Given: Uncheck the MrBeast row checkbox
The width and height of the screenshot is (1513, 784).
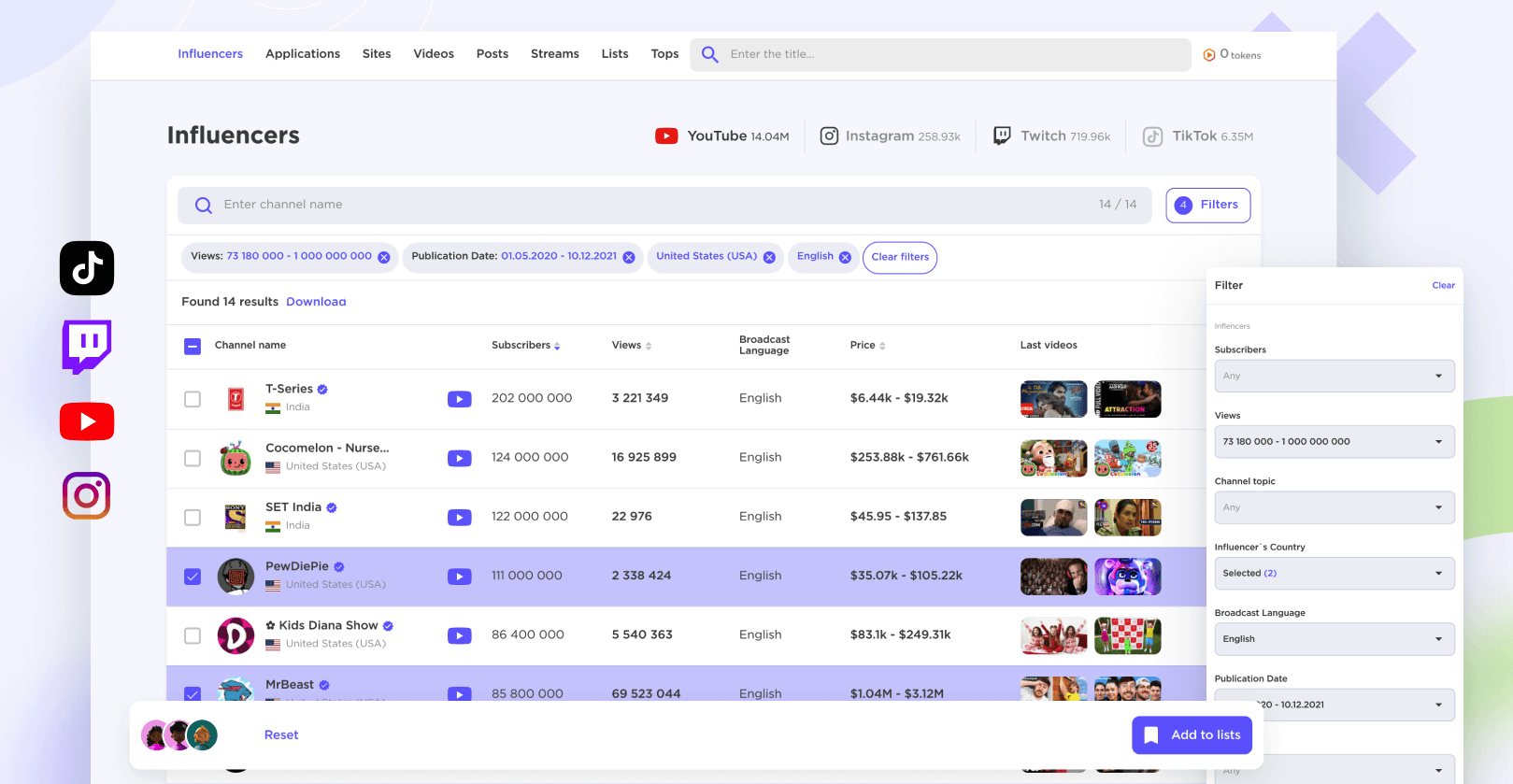Looking at the screenshot, I should [x=193, y=693].
